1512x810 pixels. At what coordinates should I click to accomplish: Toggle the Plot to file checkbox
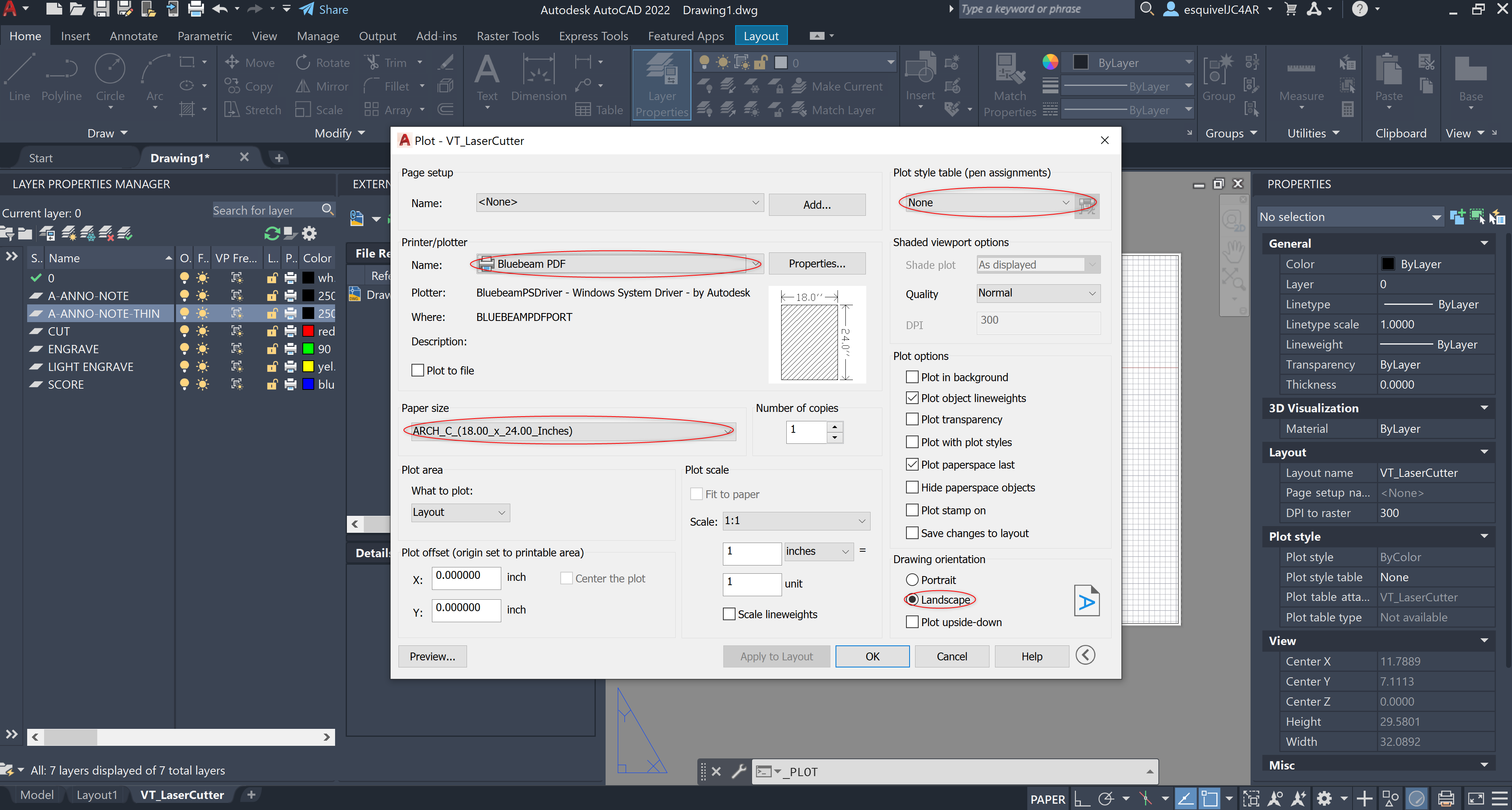(417, 371)
